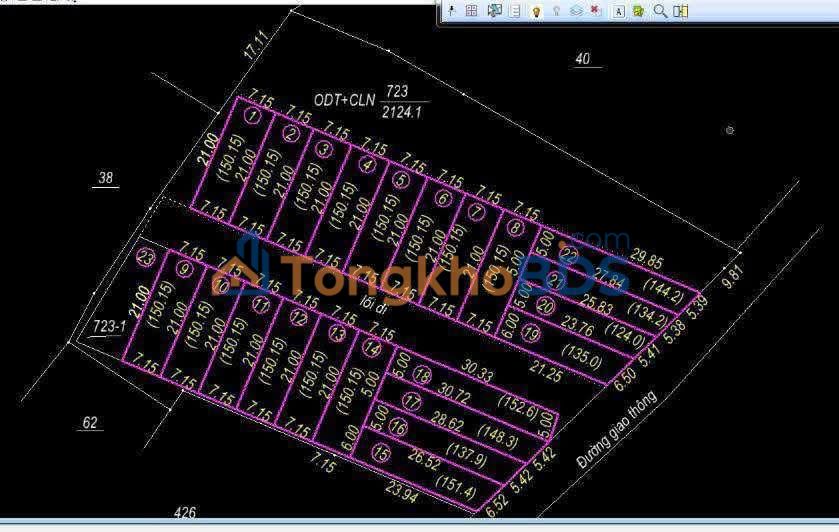Open the list sheet icon
Screen dimensions: 839x532
(515, 11)
